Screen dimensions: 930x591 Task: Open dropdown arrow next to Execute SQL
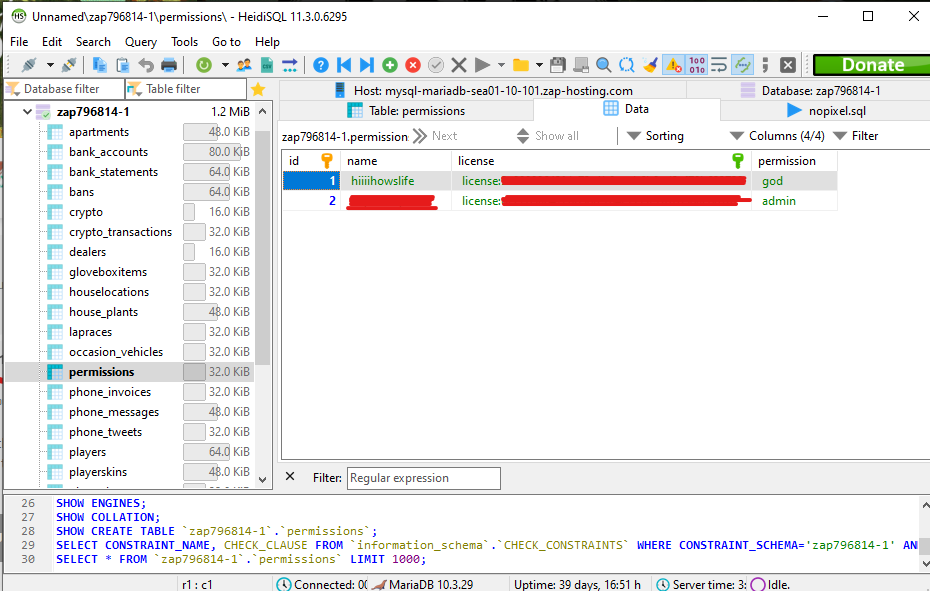click(x=501, y=65)
